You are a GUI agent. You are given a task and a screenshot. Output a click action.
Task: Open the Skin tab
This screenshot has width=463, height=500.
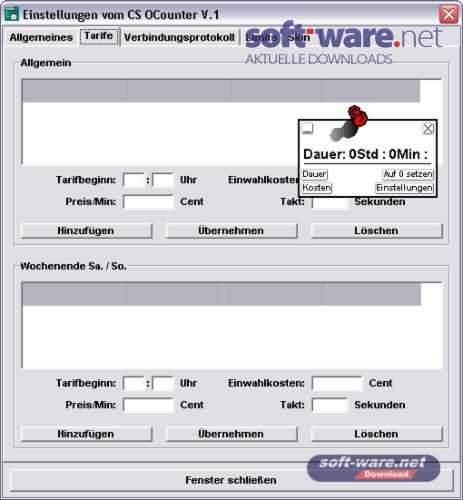tap(299, 37)
